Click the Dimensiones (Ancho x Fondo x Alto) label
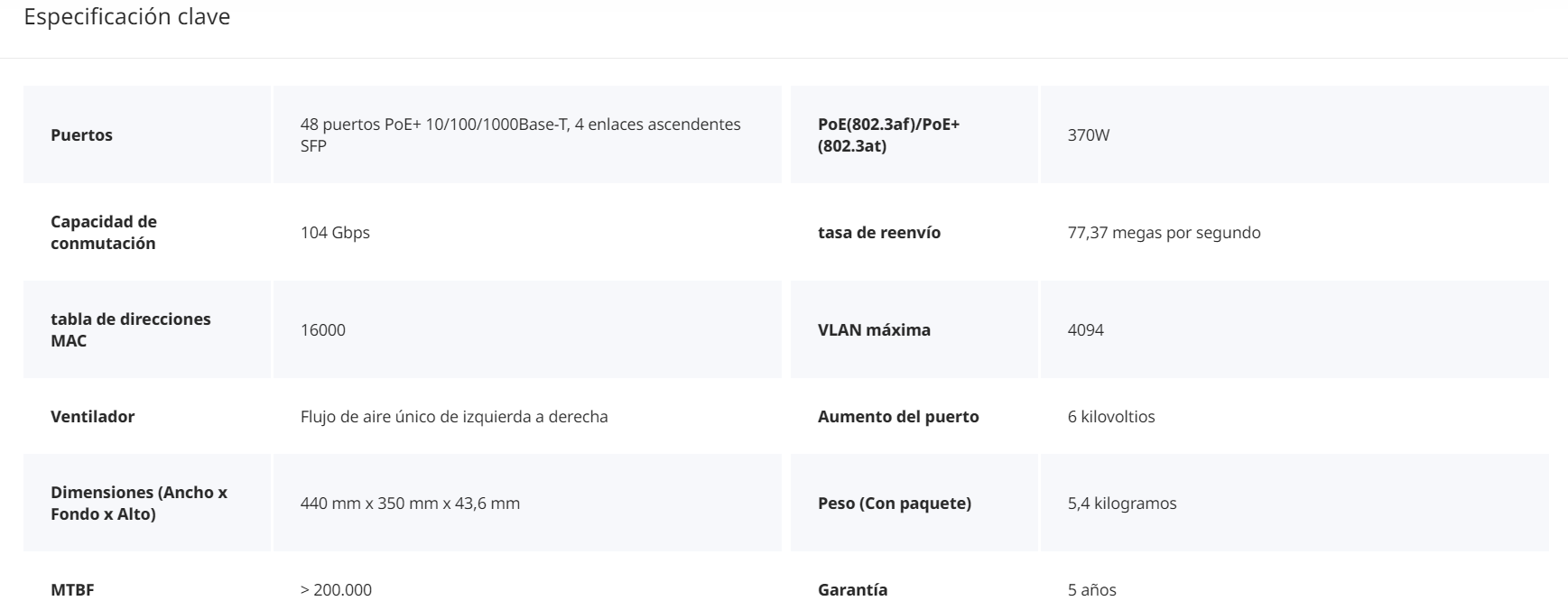Screen dimensions: 1568x601 (138, 503)
